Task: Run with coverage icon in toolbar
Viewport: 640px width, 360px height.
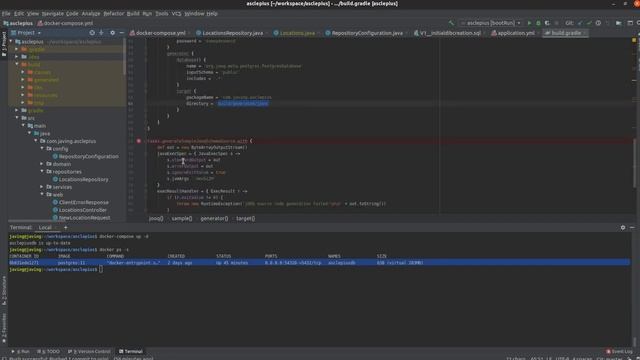Action: click(547, 23)
